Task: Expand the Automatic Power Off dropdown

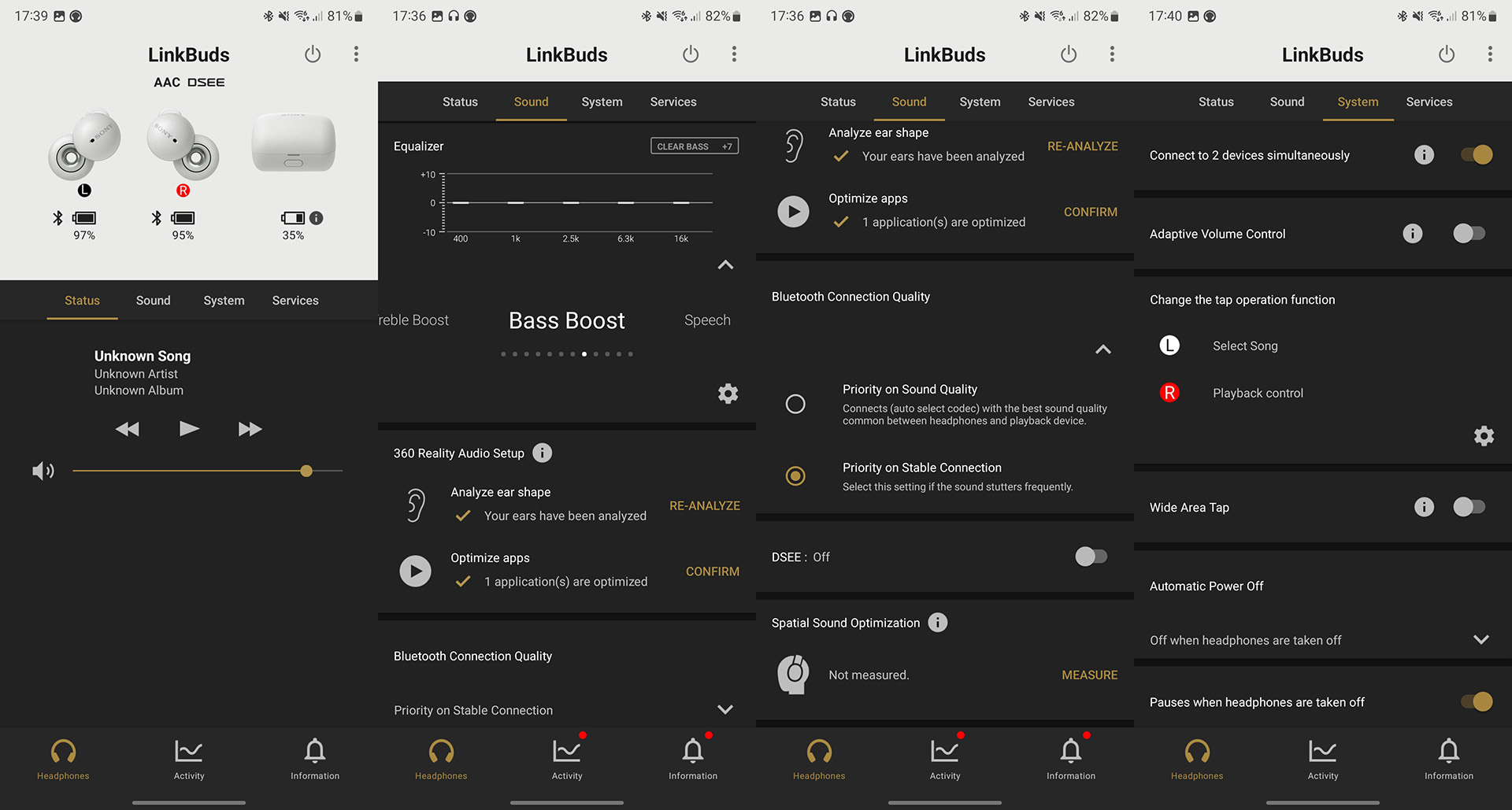Action: (1480, 640)
